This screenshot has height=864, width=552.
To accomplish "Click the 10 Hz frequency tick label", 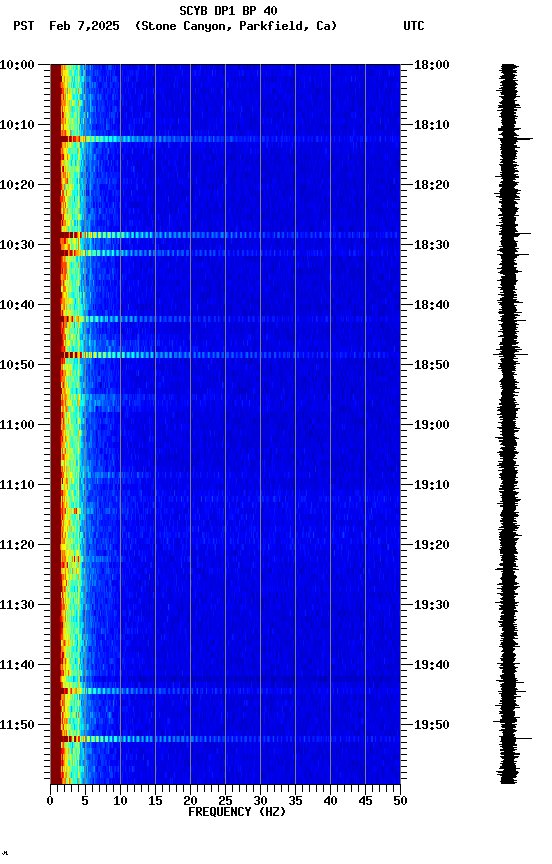I will pyautogui.click(x=120, y=801).
